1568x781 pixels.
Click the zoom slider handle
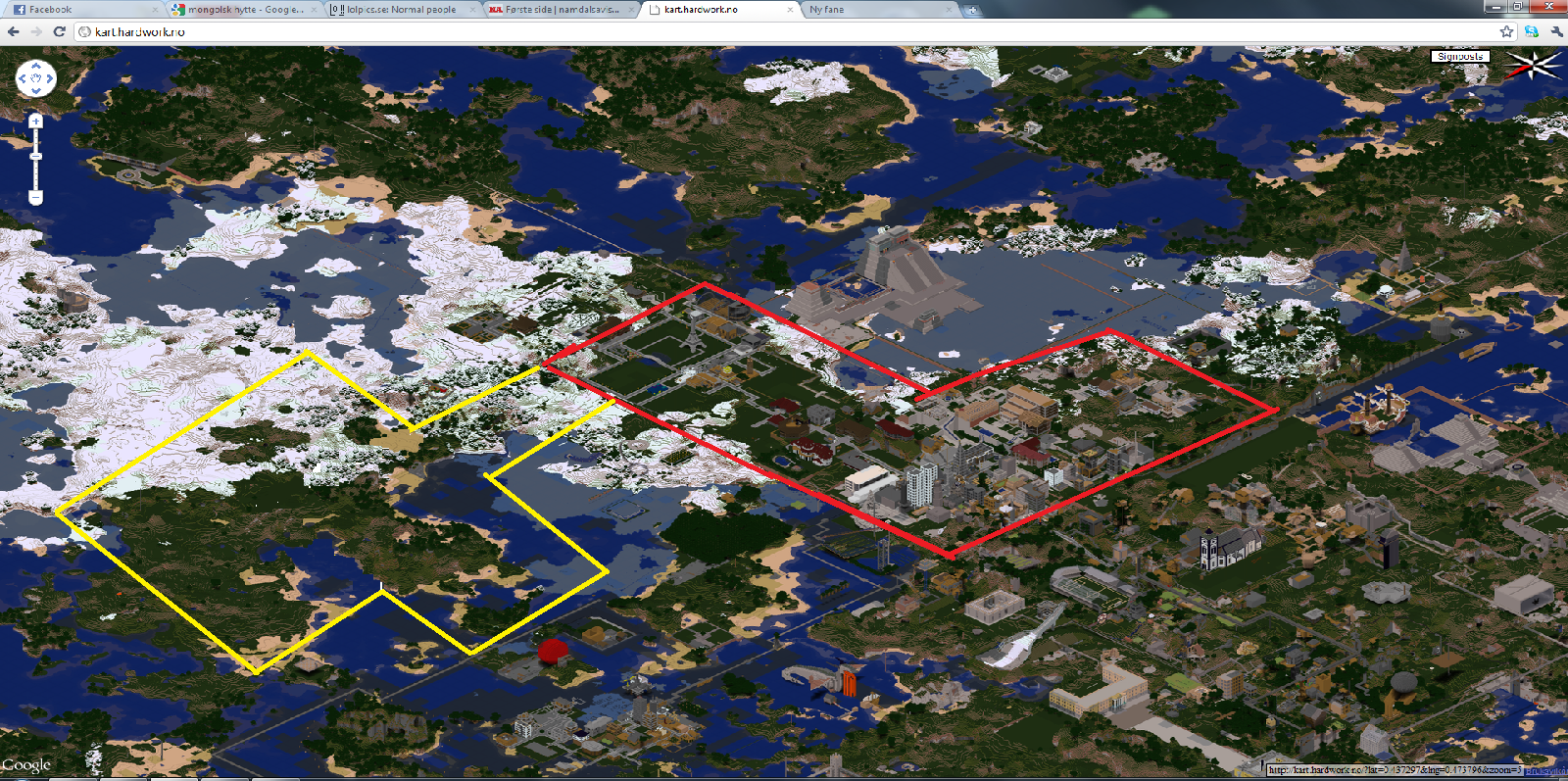coord(36,157)
